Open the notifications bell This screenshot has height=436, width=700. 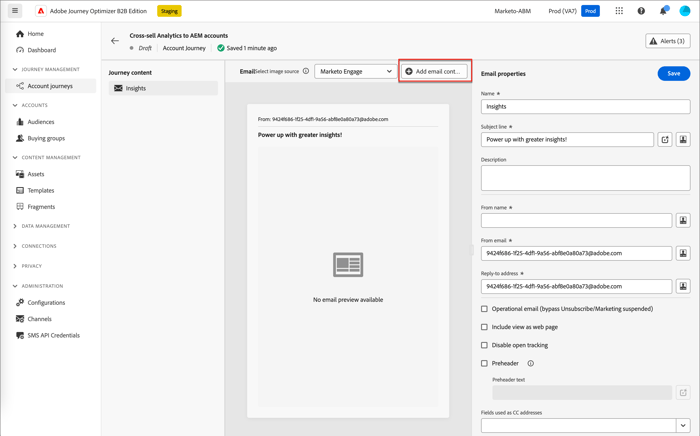pos(663,11)
